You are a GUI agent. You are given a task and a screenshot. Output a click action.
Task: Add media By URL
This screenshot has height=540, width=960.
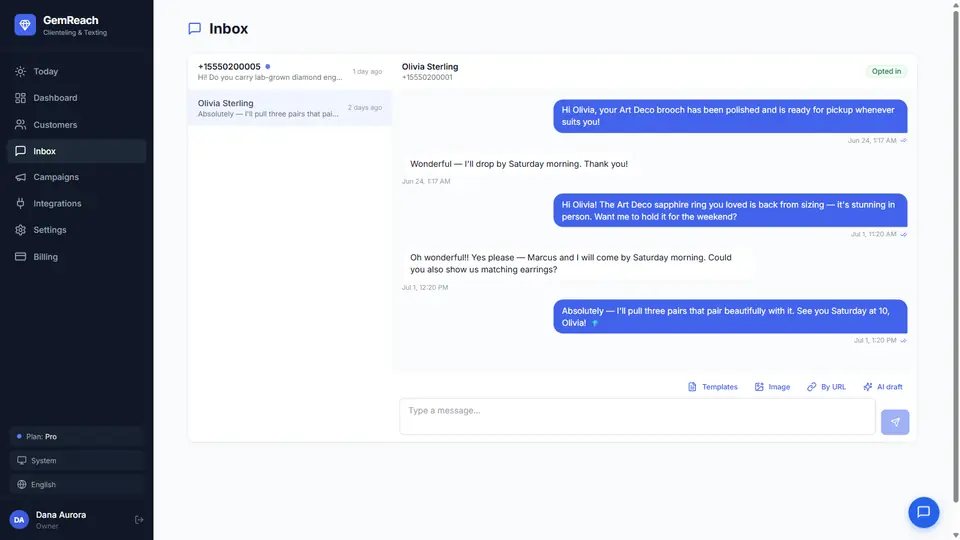tap(826, 387)
